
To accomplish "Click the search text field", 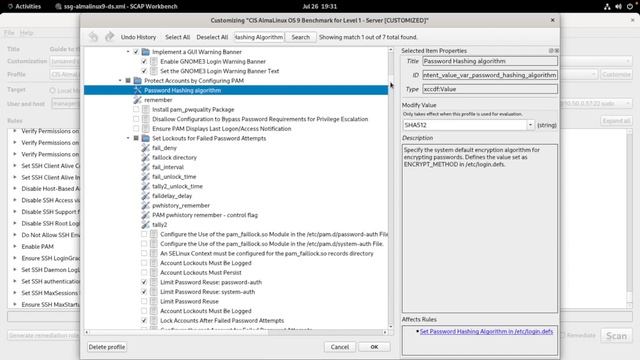I will click(x=259, y=37).
